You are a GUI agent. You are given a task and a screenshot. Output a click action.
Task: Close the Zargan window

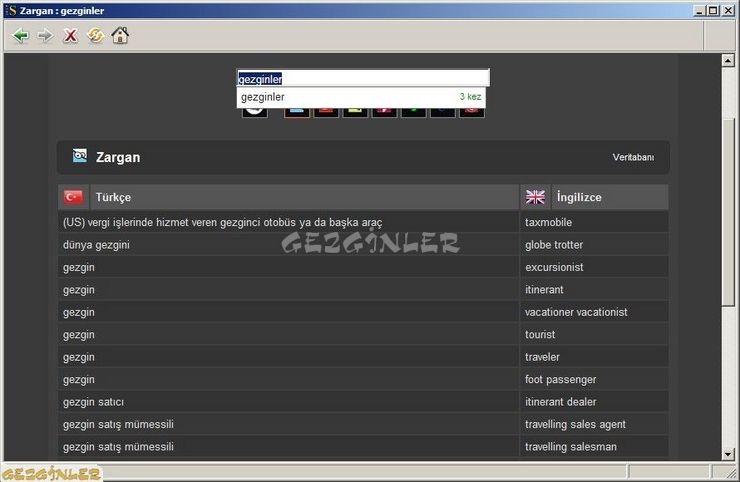point(728,10)
